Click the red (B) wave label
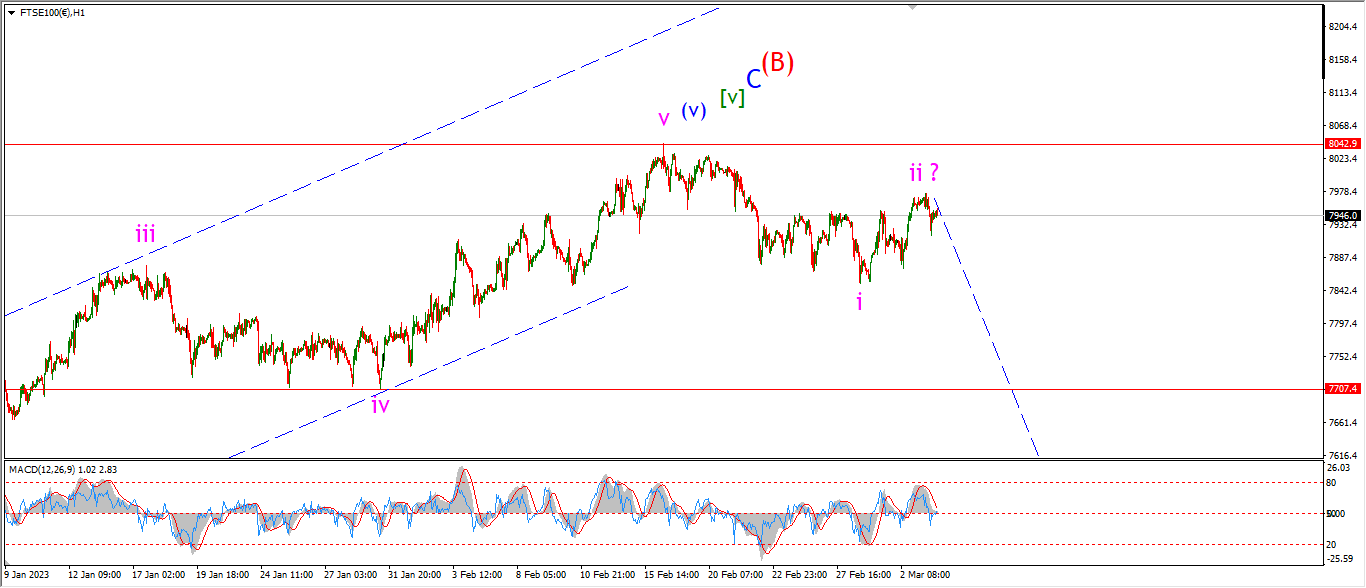Image resolution: width=1366 pixels, height=588 pixels. pyautogui.click(x=778, y=63)
